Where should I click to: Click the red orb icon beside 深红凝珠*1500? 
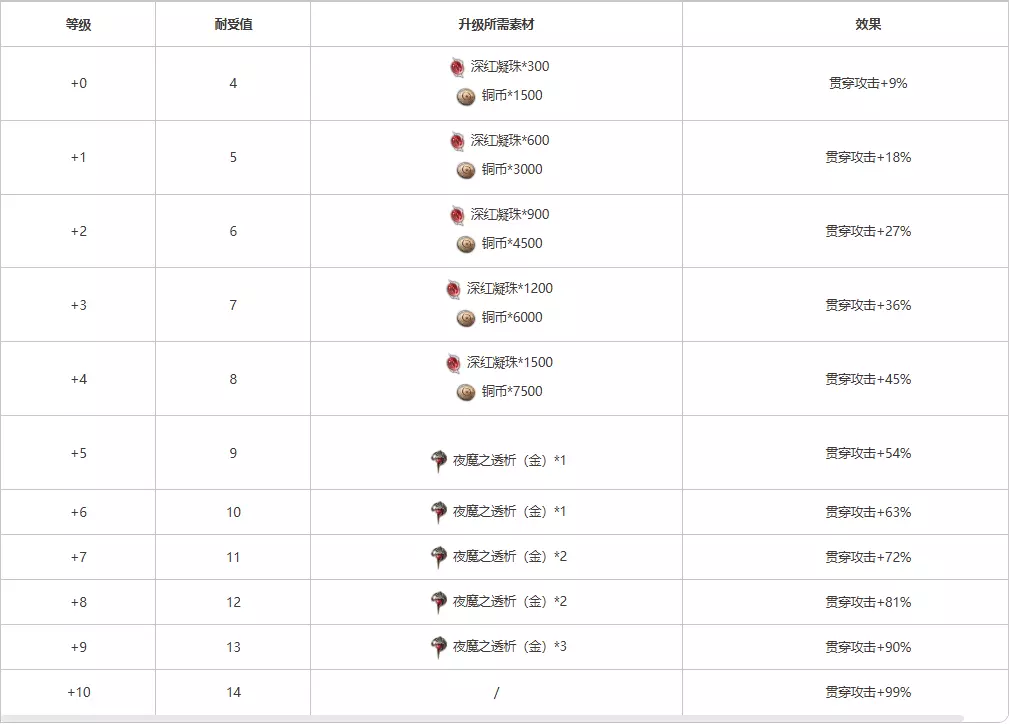pyautogui.click(x=454, y=363)
